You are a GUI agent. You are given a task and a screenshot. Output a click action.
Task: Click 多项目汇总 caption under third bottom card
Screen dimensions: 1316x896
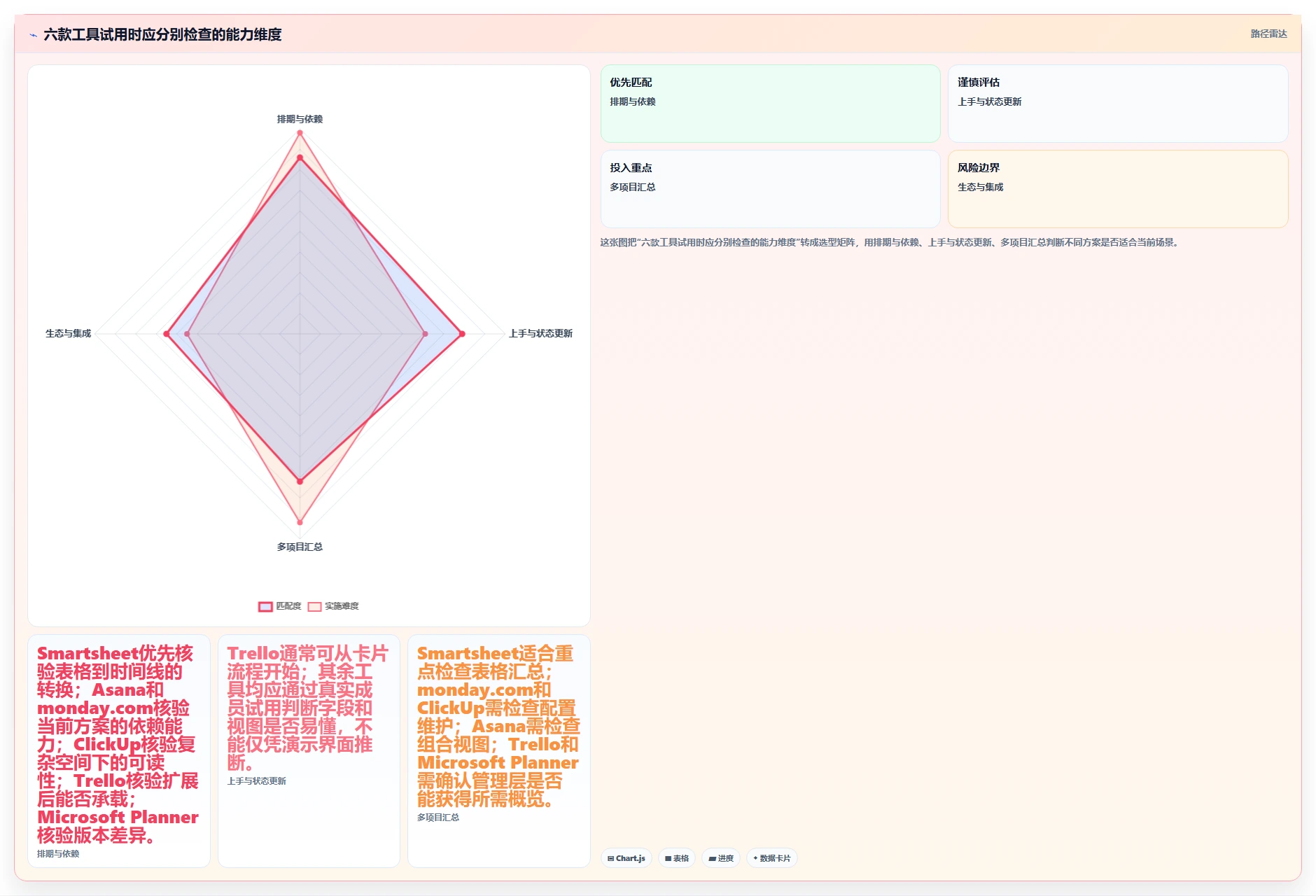[438, 818]
